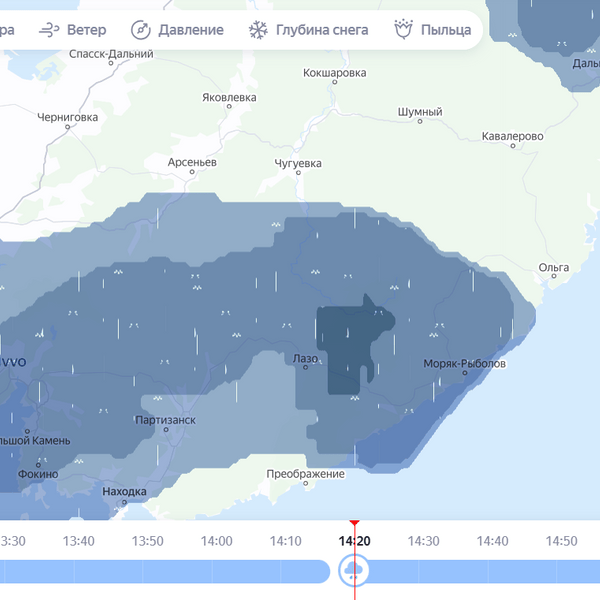Click the pollen flower icon

404,30
